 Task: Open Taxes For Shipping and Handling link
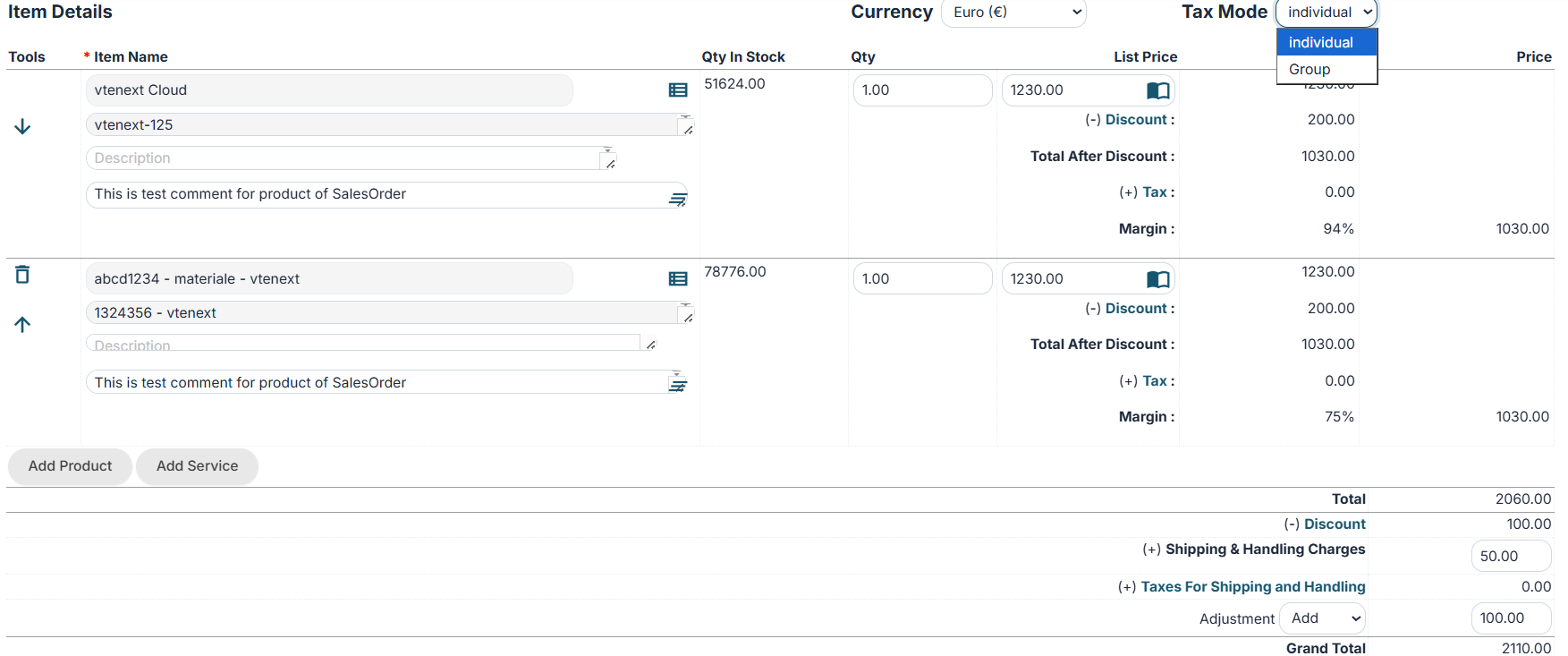[x=1253, y=587]
